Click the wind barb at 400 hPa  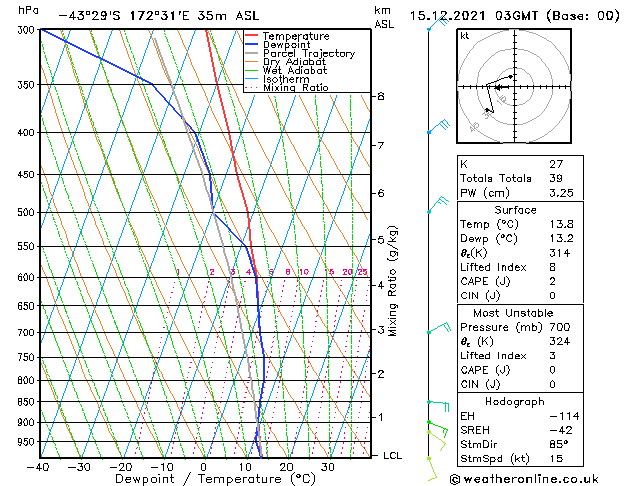click(x=437, y=127)
